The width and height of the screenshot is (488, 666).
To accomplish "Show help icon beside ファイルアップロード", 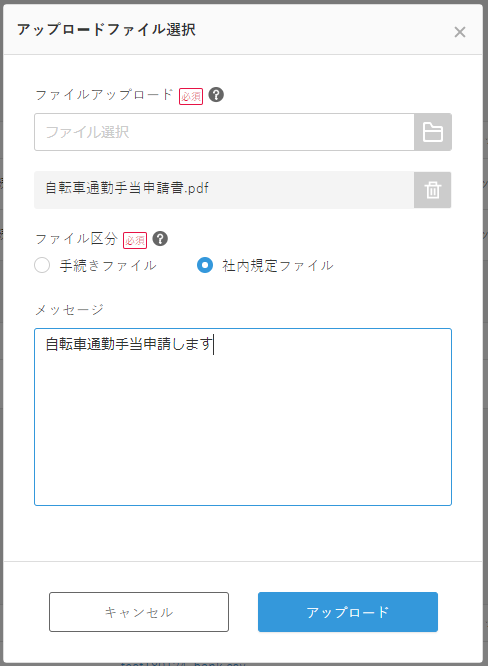I will (x=216, y=95).
